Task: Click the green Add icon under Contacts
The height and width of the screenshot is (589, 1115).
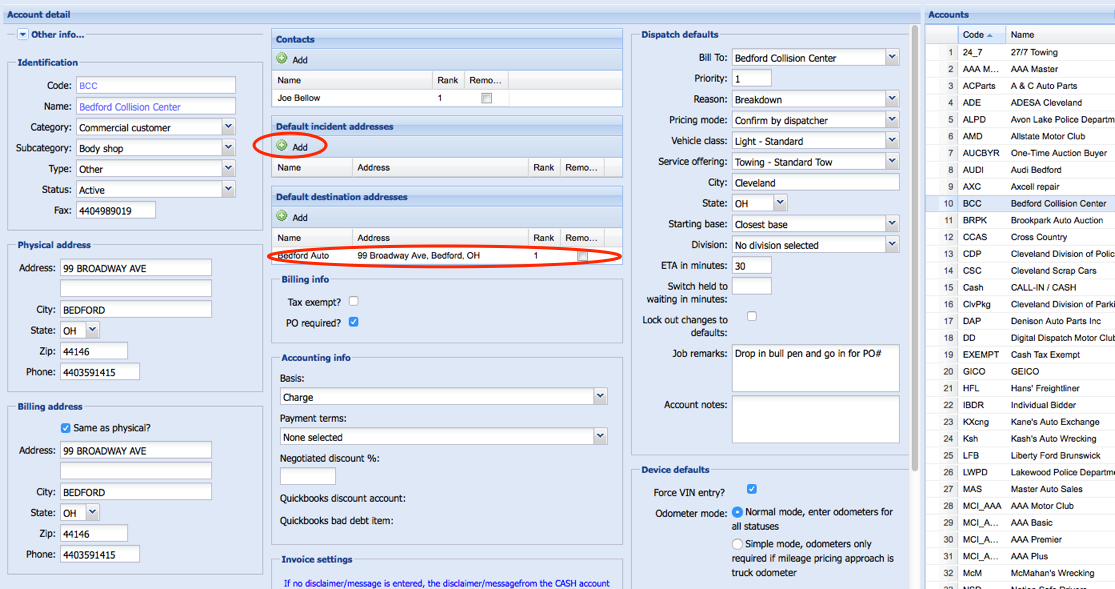Action: pos(282,60)
